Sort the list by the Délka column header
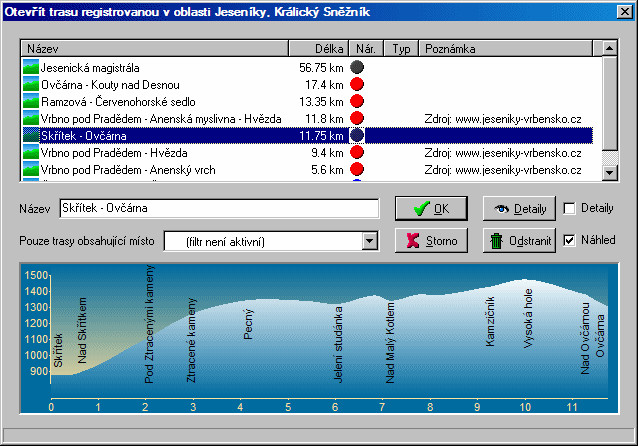Screen dimensions: 638x446 point(319,48)
